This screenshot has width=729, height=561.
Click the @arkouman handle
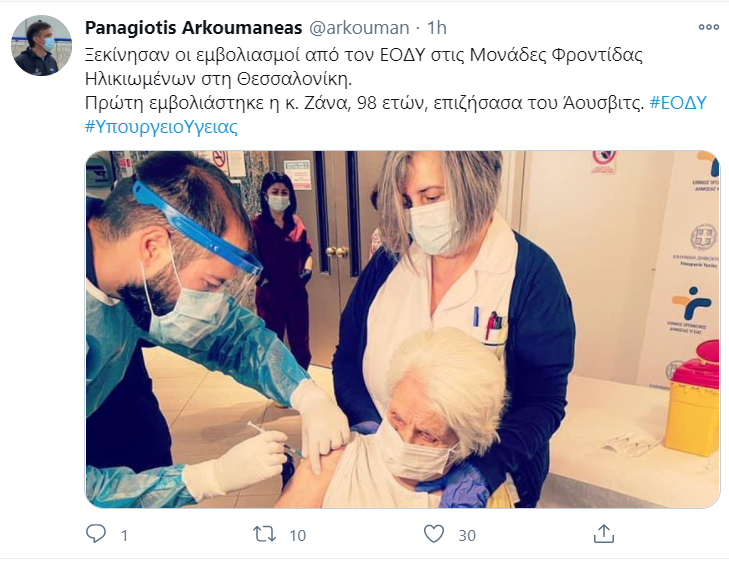(359, 28)
